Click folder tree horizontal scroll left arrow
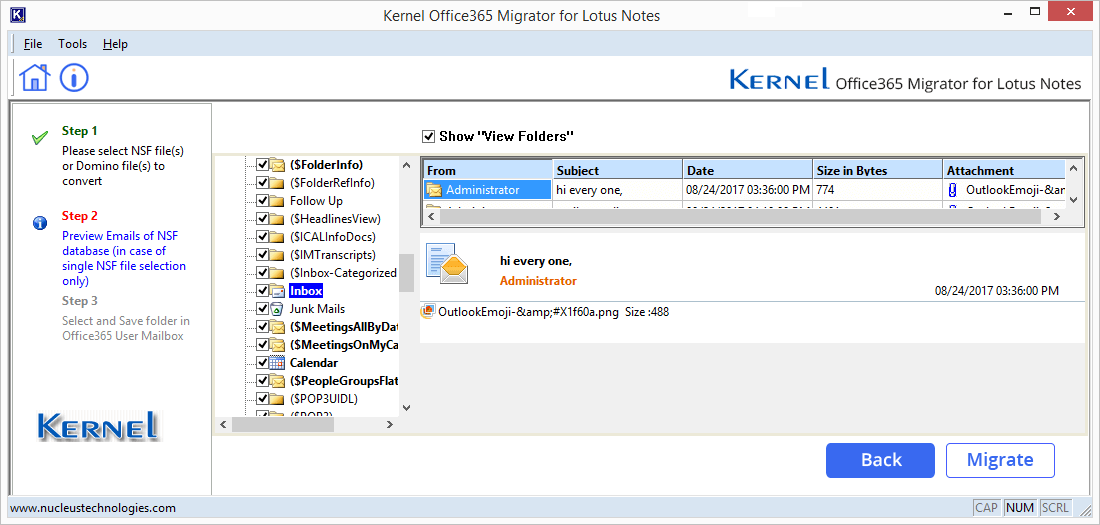 click(x=222, y=424)
